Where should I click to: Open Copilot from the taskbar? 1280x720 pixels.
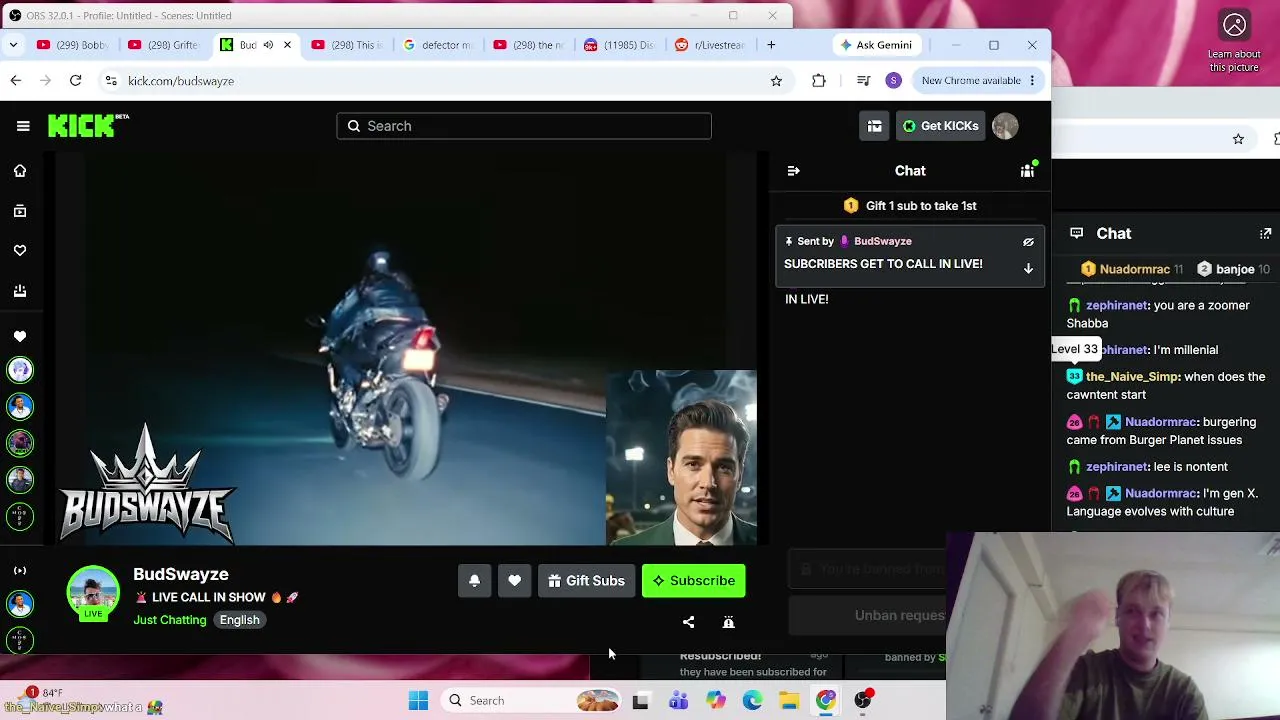(x=715, y=701)
